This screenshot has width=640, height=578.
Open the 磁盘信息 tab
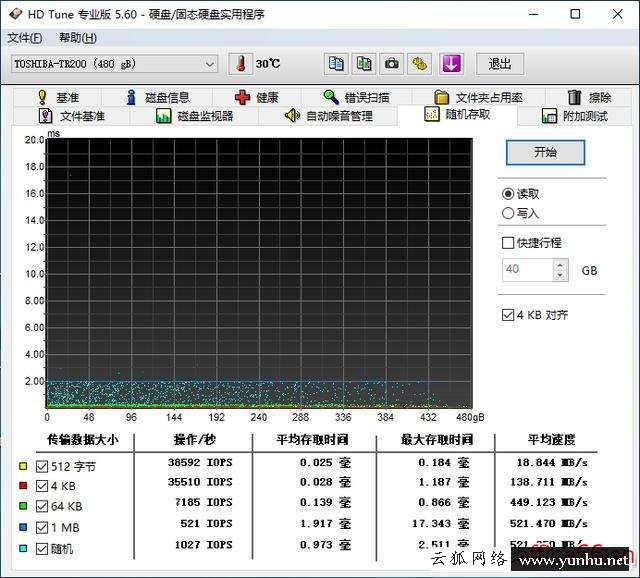click(x=157, y=98)
